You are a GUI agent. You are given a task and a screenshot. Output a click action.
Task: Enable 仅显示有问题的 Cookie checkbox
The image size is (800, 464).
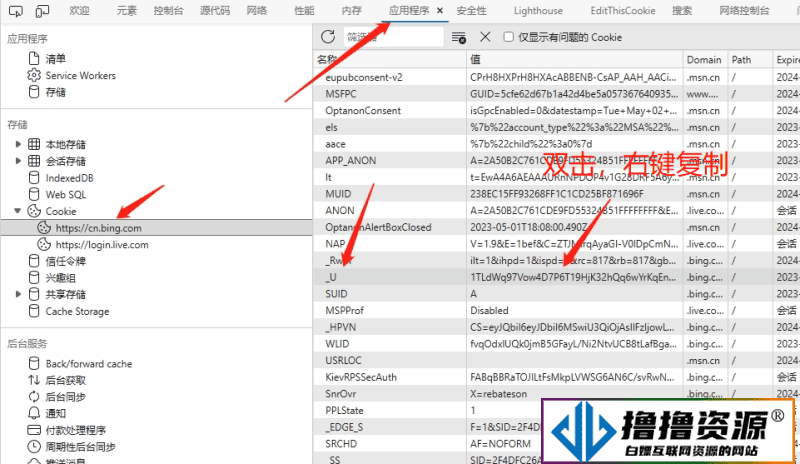click(x=508, y=37)
